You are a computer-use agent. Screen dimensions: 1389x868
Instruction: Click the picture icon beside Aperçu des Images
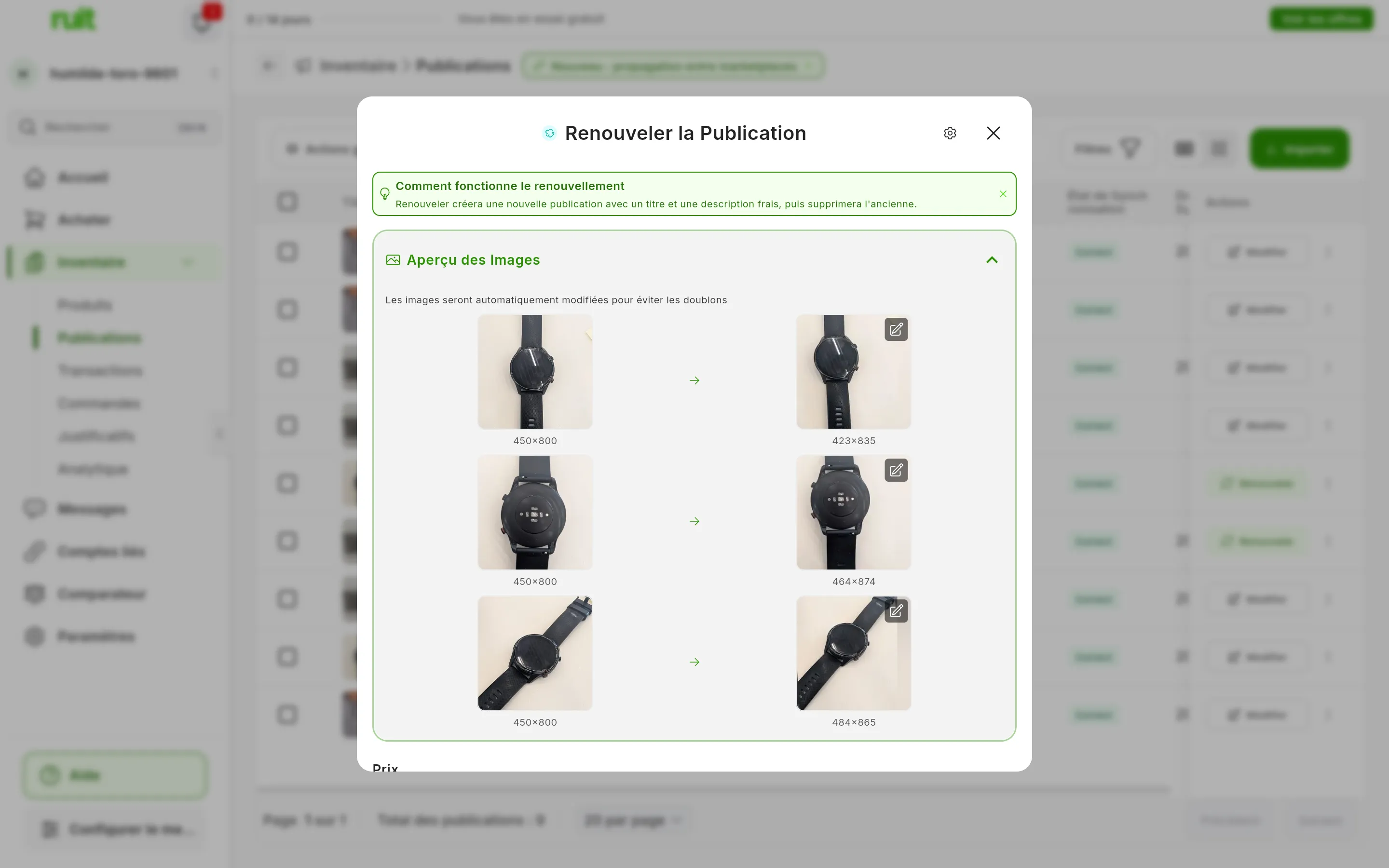[393, 260]
